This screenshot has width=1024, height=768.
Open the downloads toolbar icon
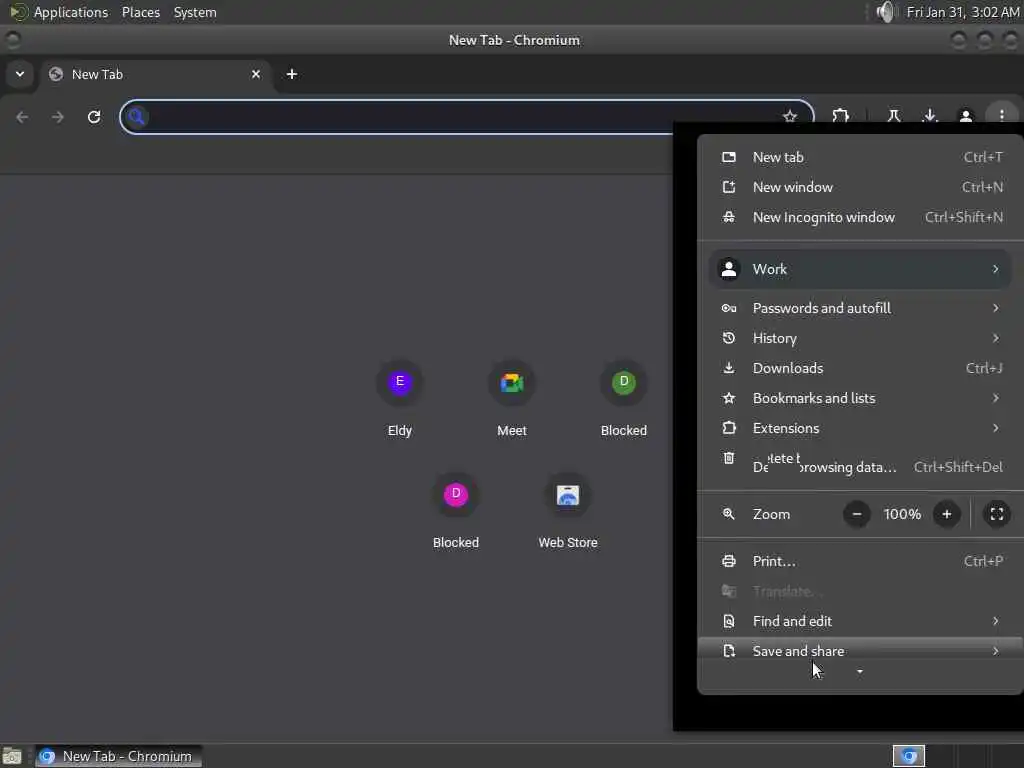coord(929,116)
